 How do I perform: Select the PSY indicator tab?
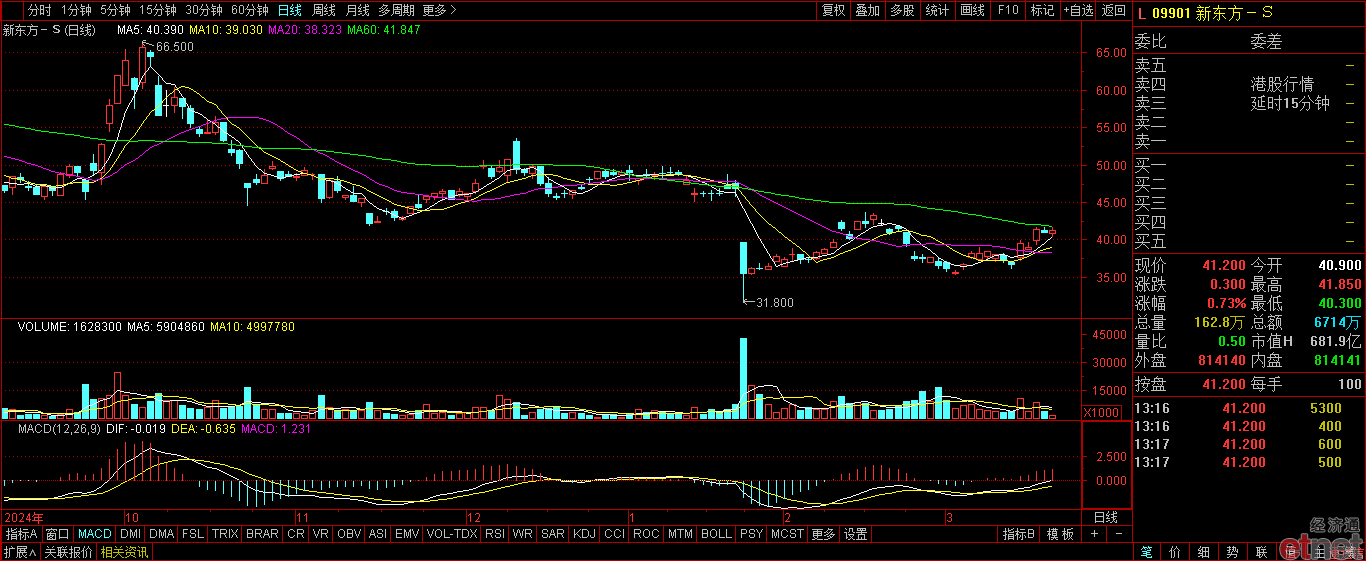[x=751, y=534]
